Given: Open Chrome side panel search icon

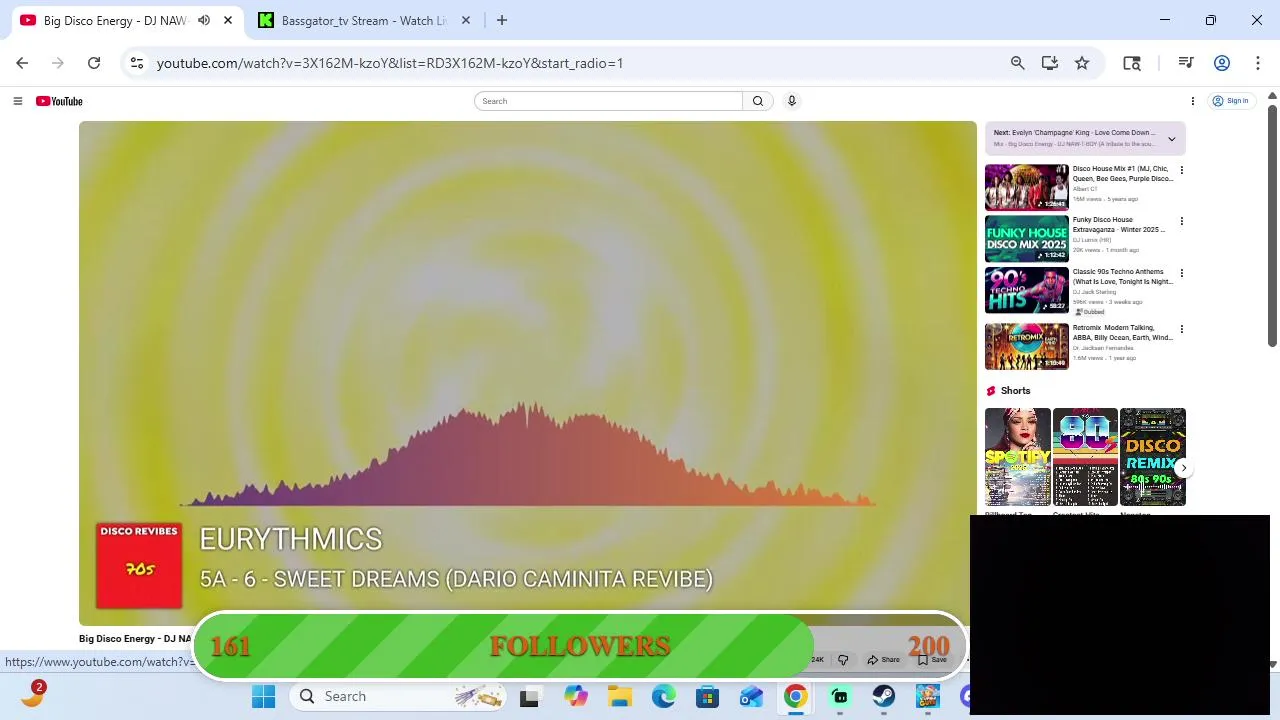Looking at the screenshot, I should (1132, 63).
